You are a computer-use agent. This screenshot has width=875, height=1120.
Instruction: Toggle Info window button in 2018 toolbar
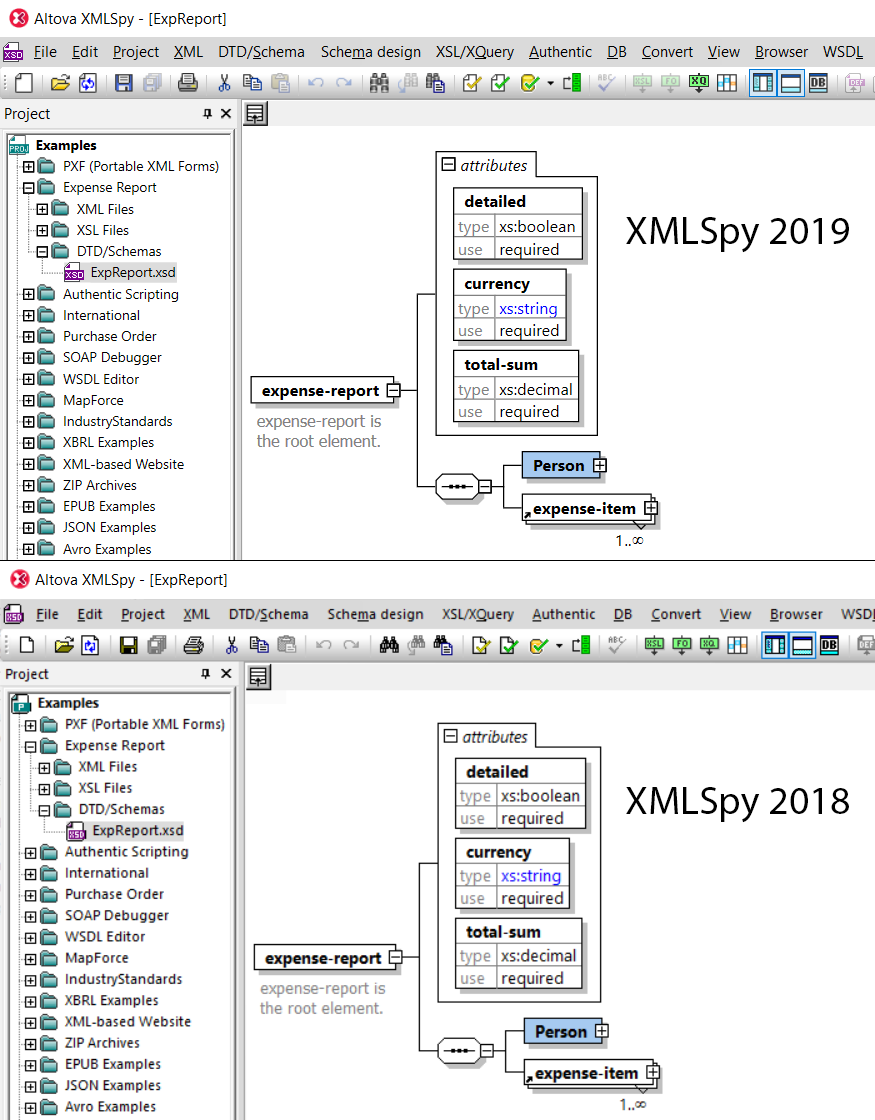click(x=802, y=645)
